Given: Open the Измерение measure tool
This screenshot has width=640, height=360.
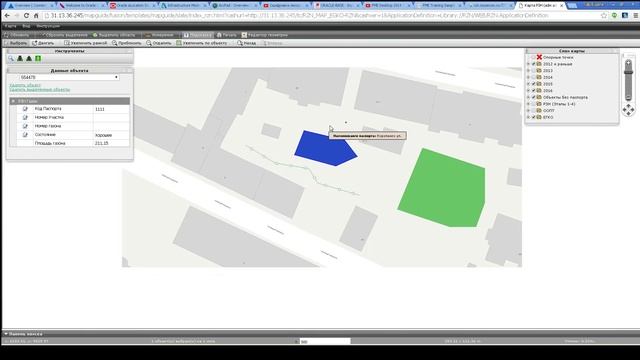Looking at the screenshot, I should [x=159, y=35].
